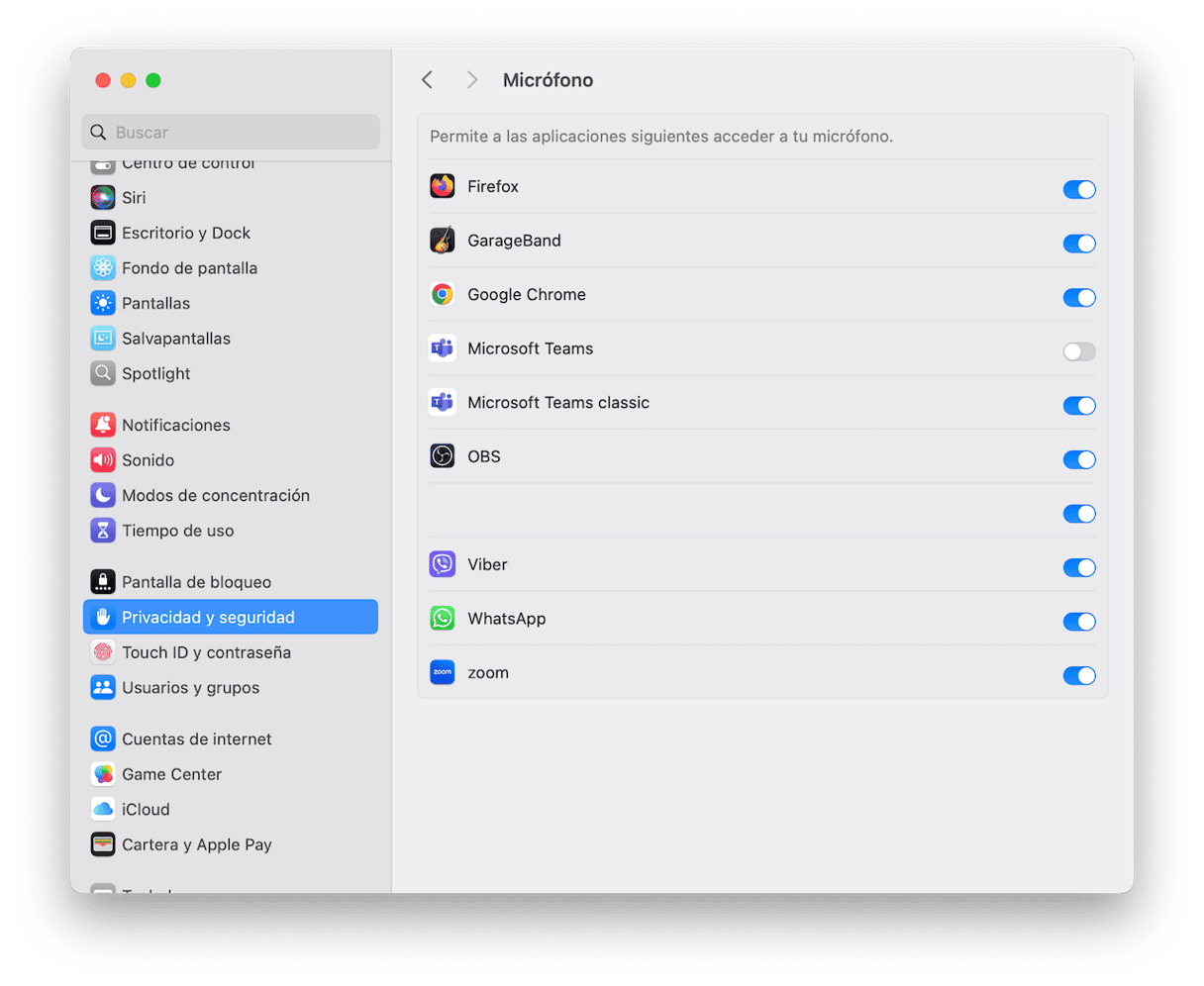Image resolution: width=1204 pixels, height=986 pixels.
Task: Toggle off the unnamed app's microphone switch
Action: point(1078,514)
